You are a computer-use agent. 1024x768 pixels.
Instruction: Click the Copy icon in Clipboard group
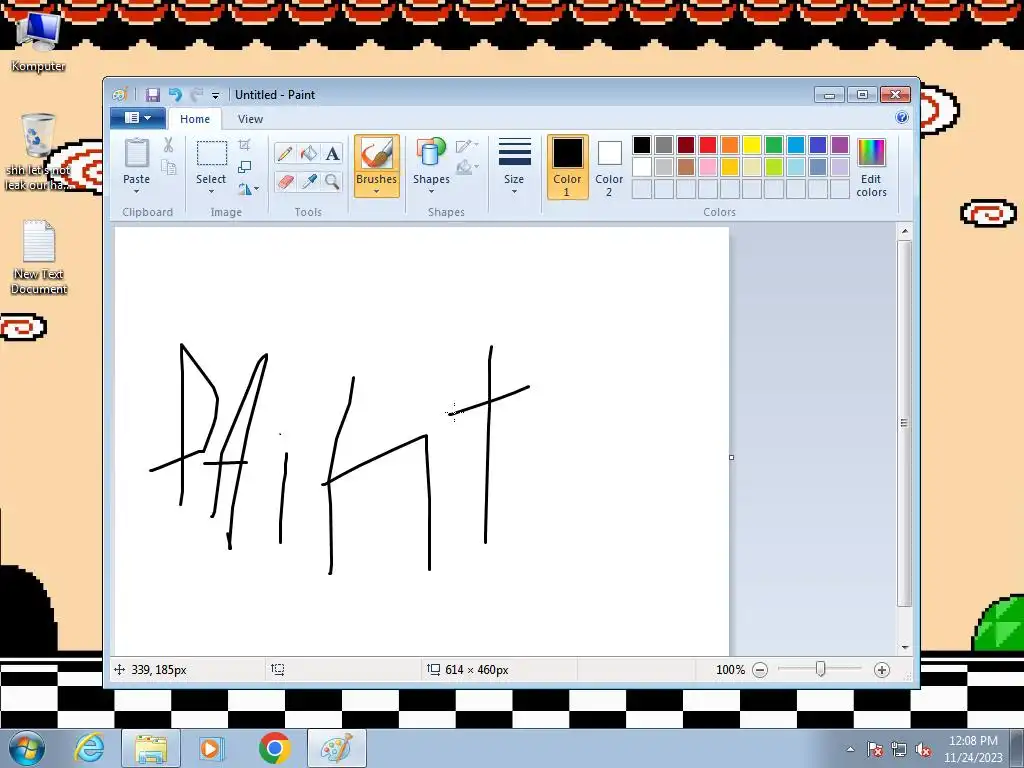(168, 168)
